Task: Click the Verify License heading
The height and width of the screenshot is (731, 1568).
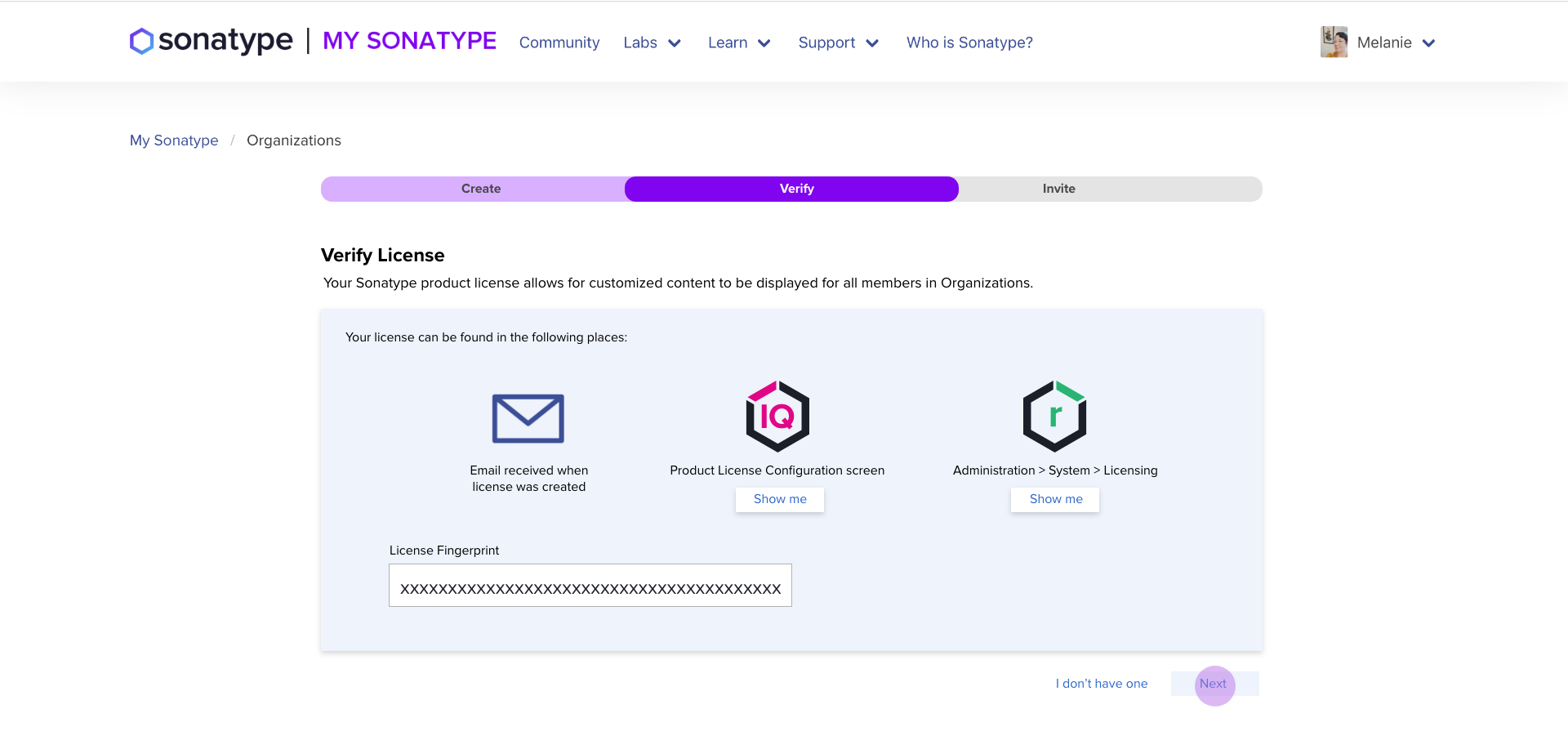Action: click(x=383, y=255)
